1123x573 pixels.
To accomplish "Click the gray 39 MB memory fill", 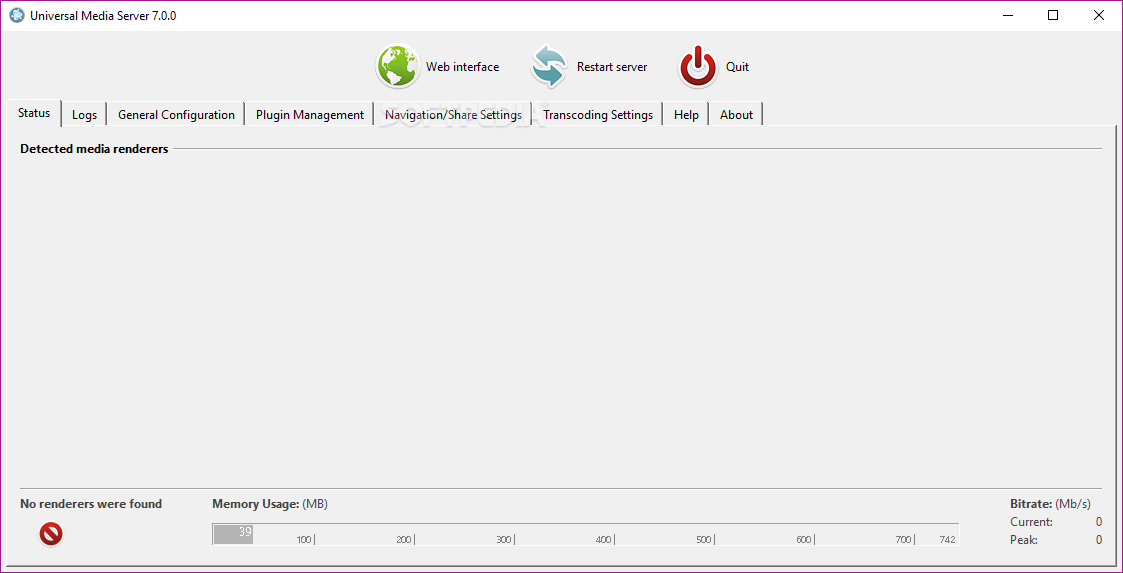I will (233, 534).
